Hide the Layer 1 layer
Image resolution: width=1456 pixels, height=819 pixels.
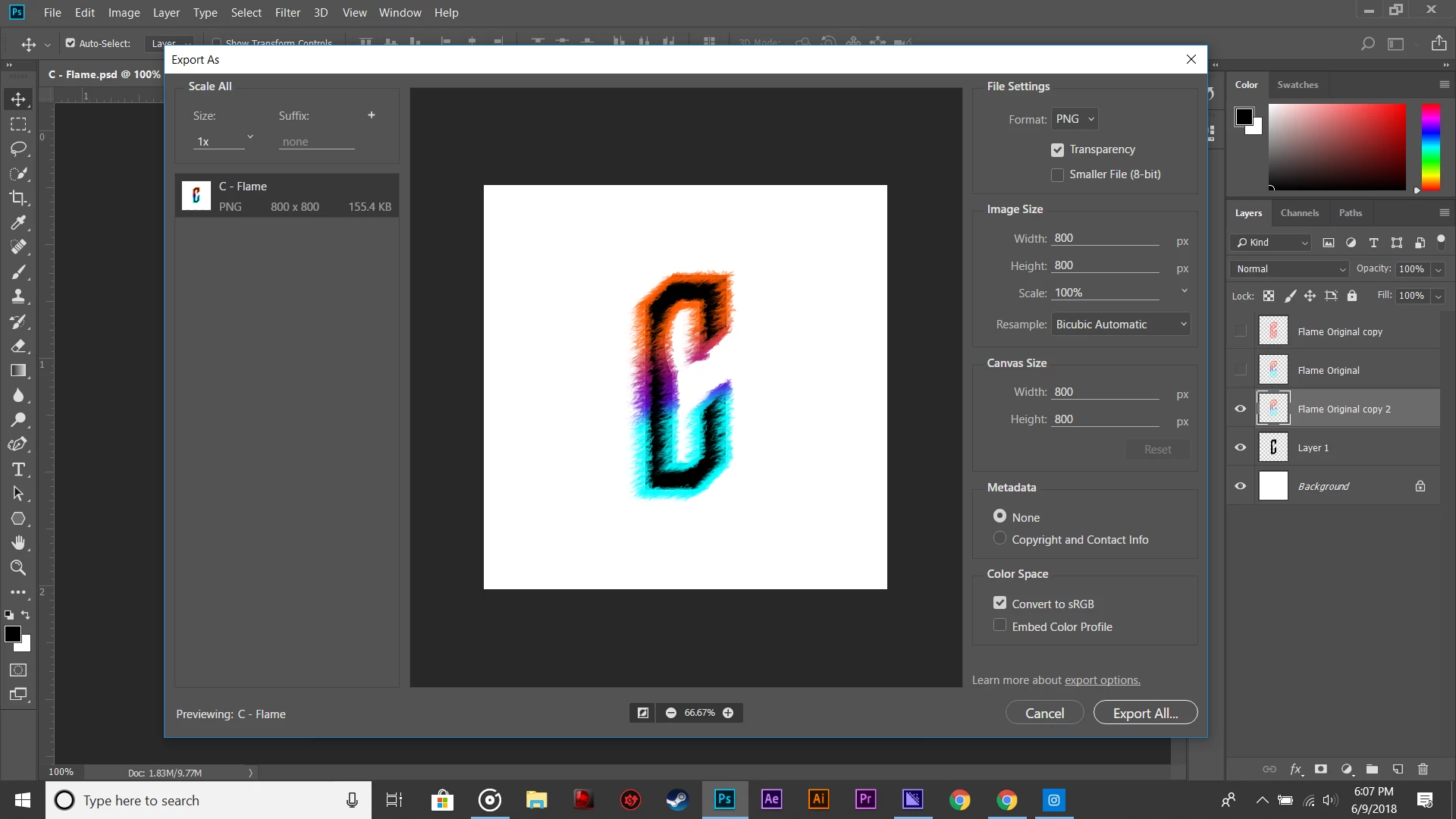(x=1241, y=447)
